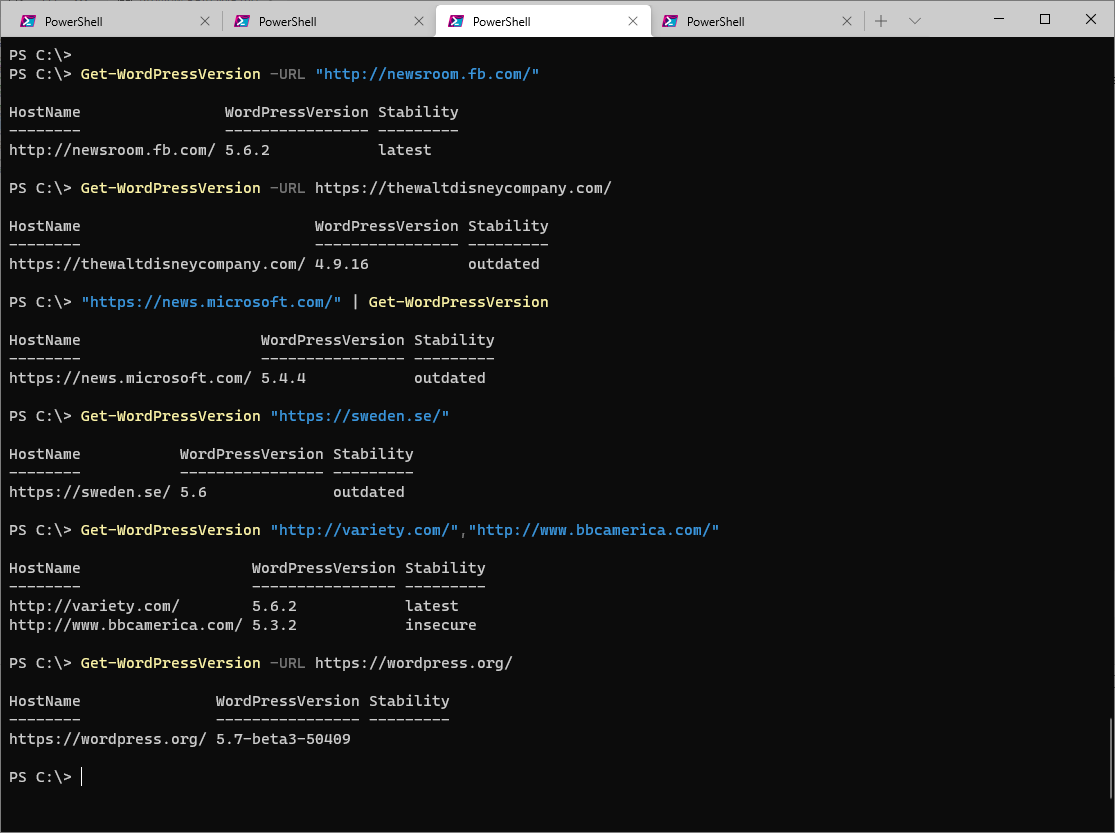This screenshot has height=833, width=1115.
Task: Maximize the Windows Terminal window
Action: [x=1045, y=19]
